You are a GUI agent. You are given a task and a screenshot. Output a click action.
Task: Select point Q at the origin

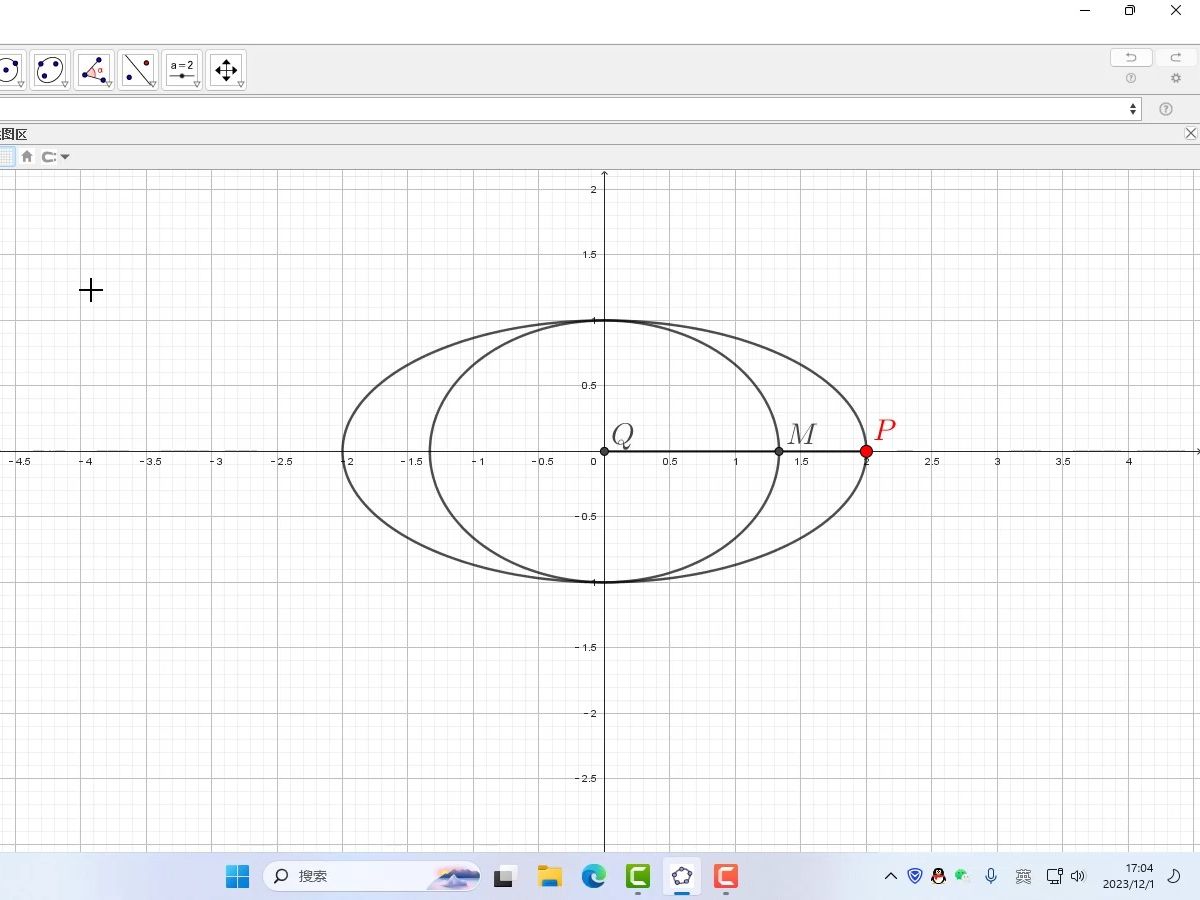(x=604, y=451)
